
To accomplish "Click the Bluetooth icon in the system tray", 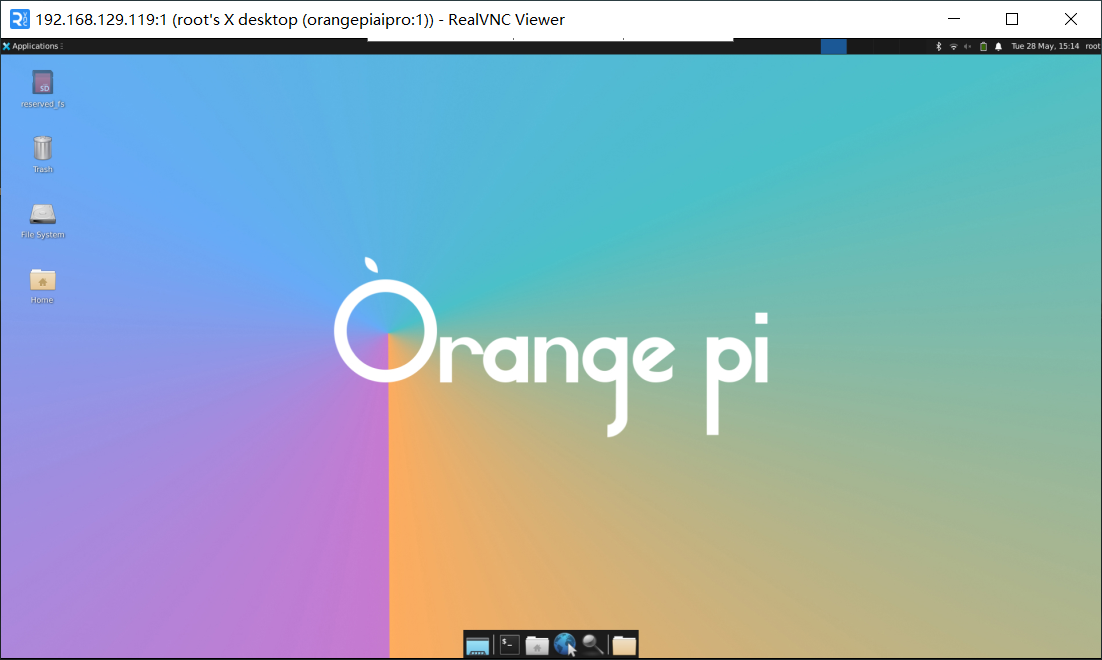I will (938, 46).
